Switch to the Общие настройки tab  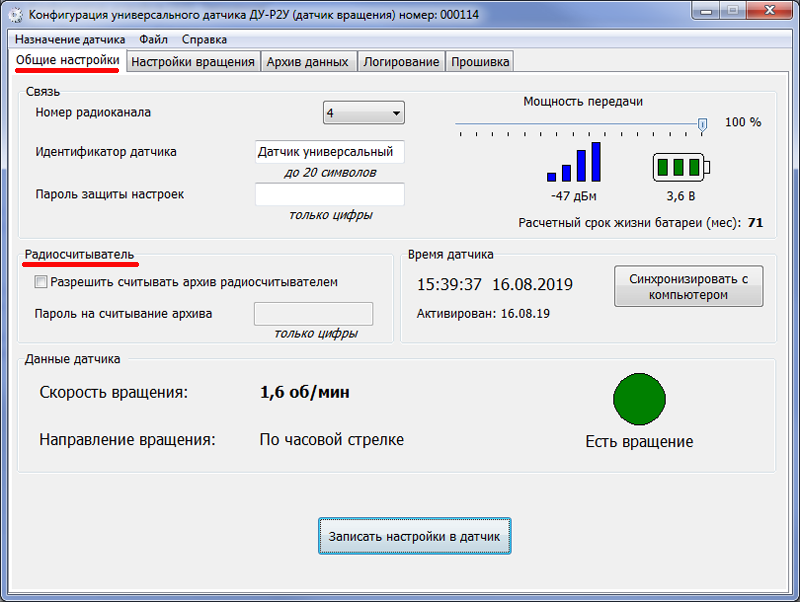point(67,60)
